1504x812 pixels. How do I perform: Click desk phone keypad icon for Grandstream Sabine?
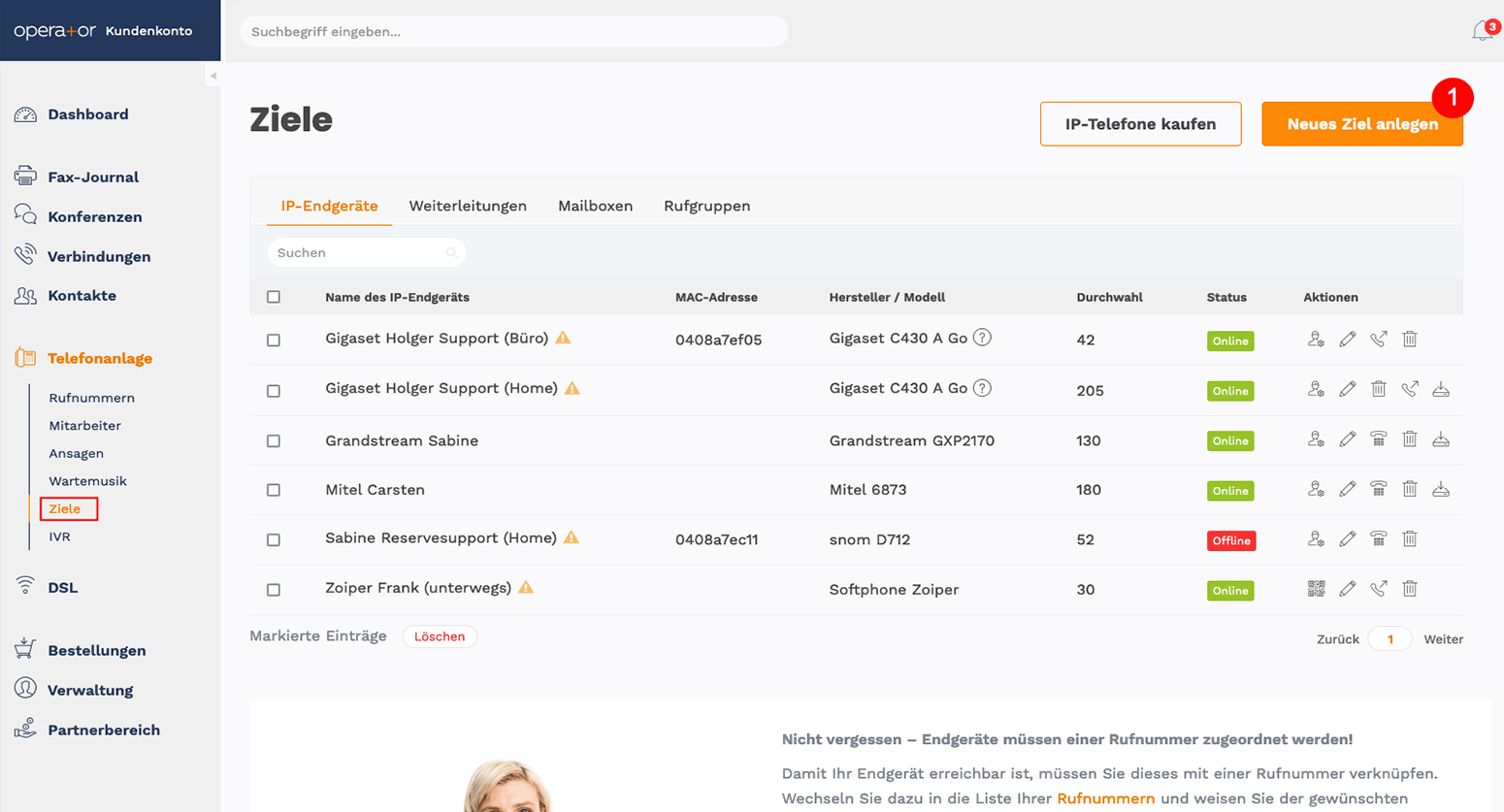[x=1378, y=438]
